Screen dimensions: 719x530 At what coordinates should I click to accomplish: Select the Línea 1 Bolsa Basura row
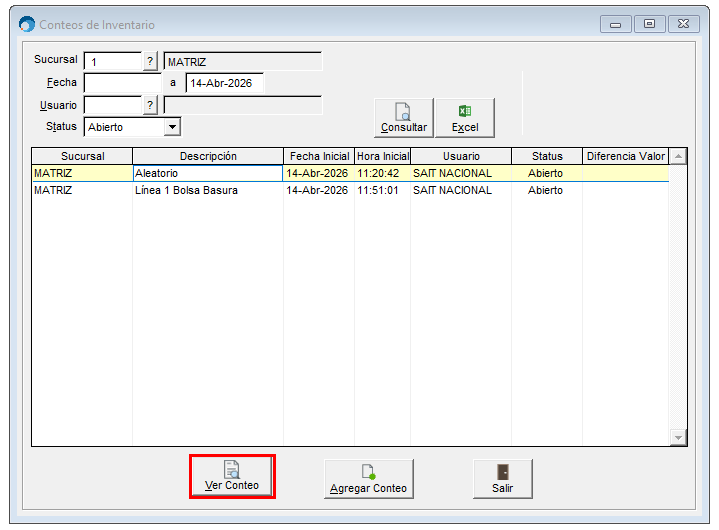[207, 190]
